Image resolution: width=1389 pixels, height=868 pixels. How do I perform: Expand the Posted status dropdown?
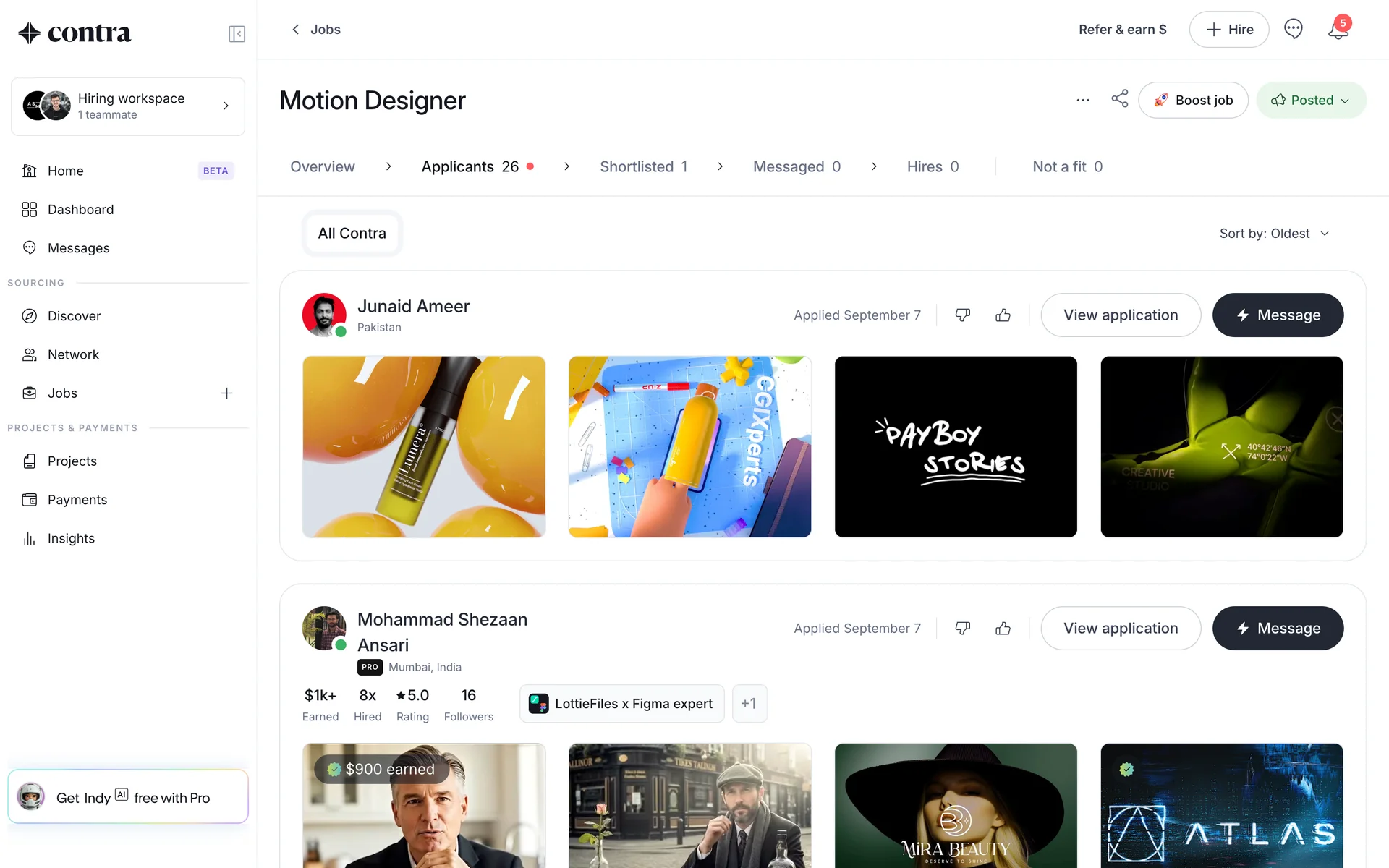1311,101
